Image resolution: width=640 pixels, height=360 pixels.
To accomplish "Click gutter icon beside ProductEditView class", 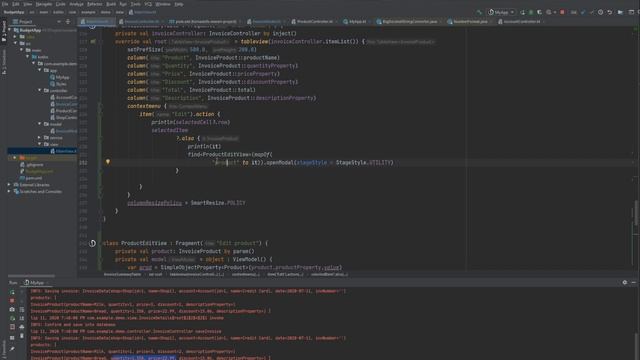I will click(x=93, y=243).
